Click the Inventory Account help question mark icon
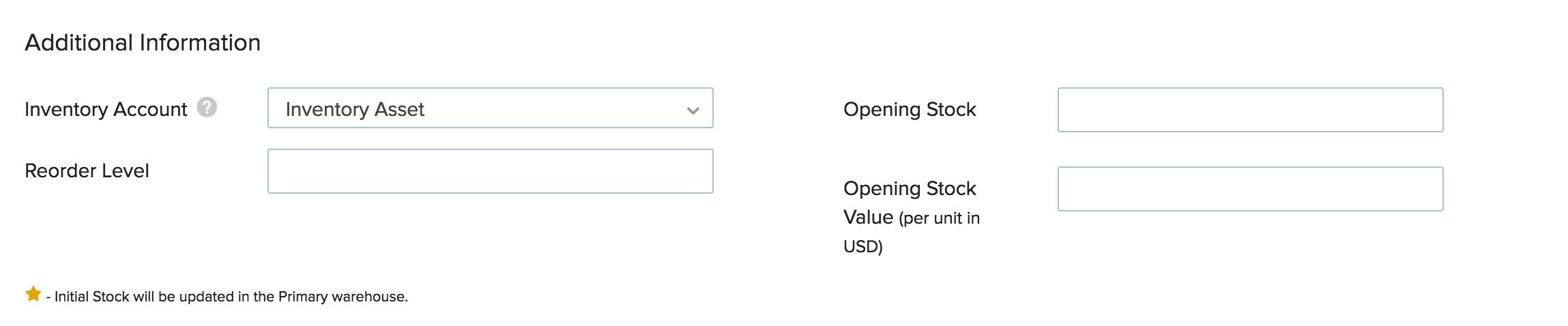Screen dimensions: 1568x326 click(207, 107)
